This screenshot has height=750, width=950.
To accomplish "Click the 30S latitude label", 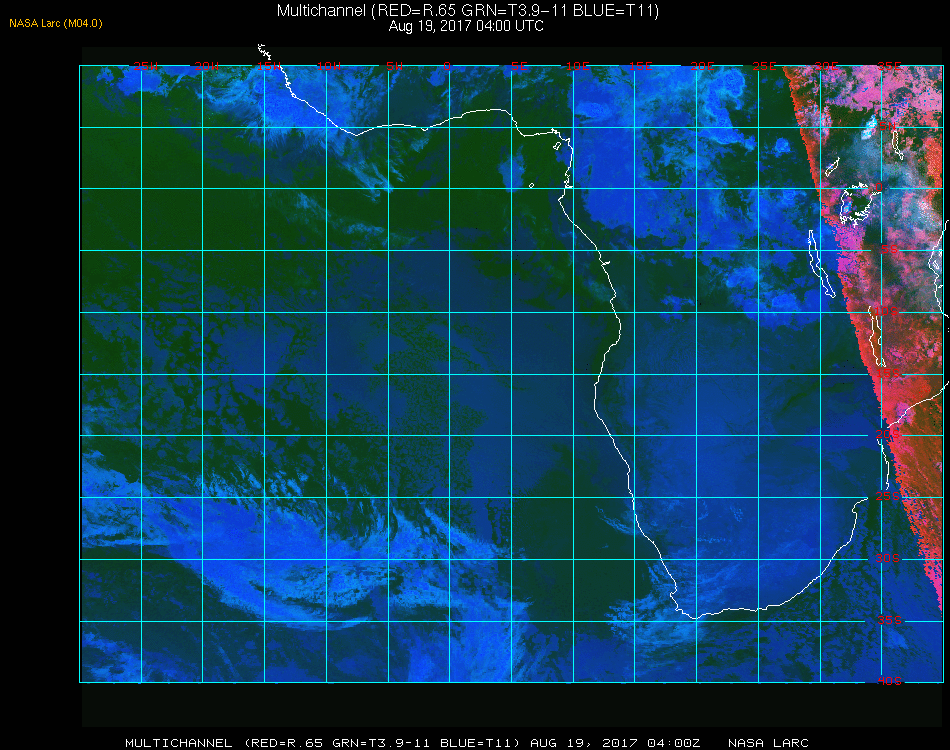I will click(x=887, y=558).
